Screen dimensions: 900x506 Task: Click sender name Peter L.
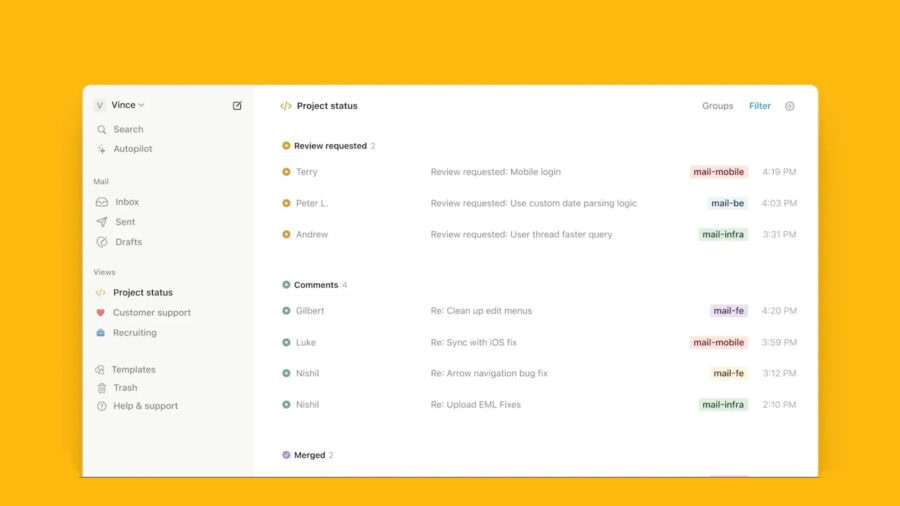312,203
